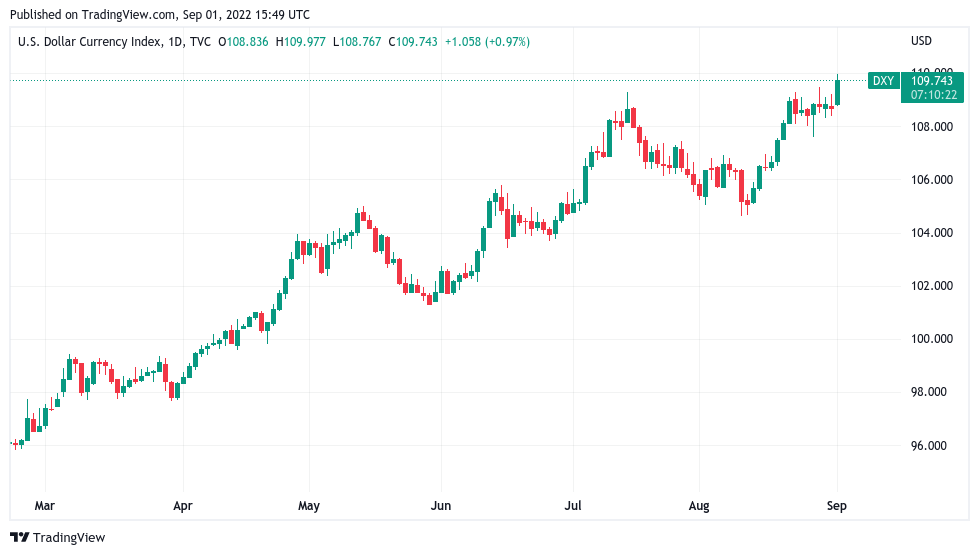This screenshot has width=979, height=555.
Task: Click the close value C109.743
Action: point(413,42)
